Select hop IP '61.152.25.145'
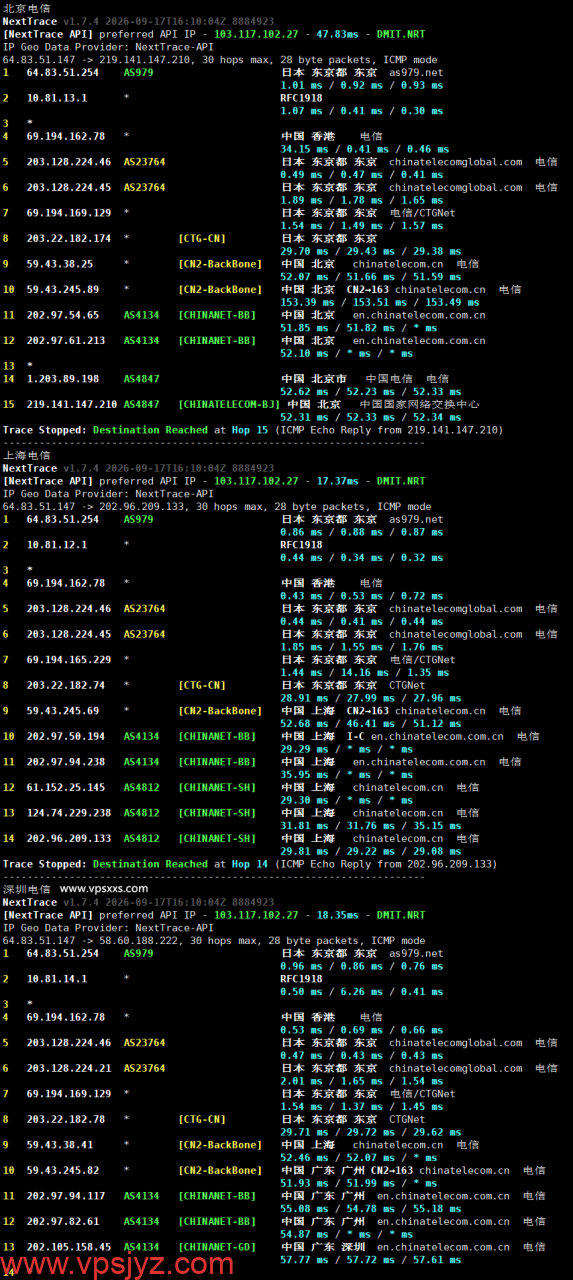573x1280 pixels. pyautogui.click(x=66, y=787)
